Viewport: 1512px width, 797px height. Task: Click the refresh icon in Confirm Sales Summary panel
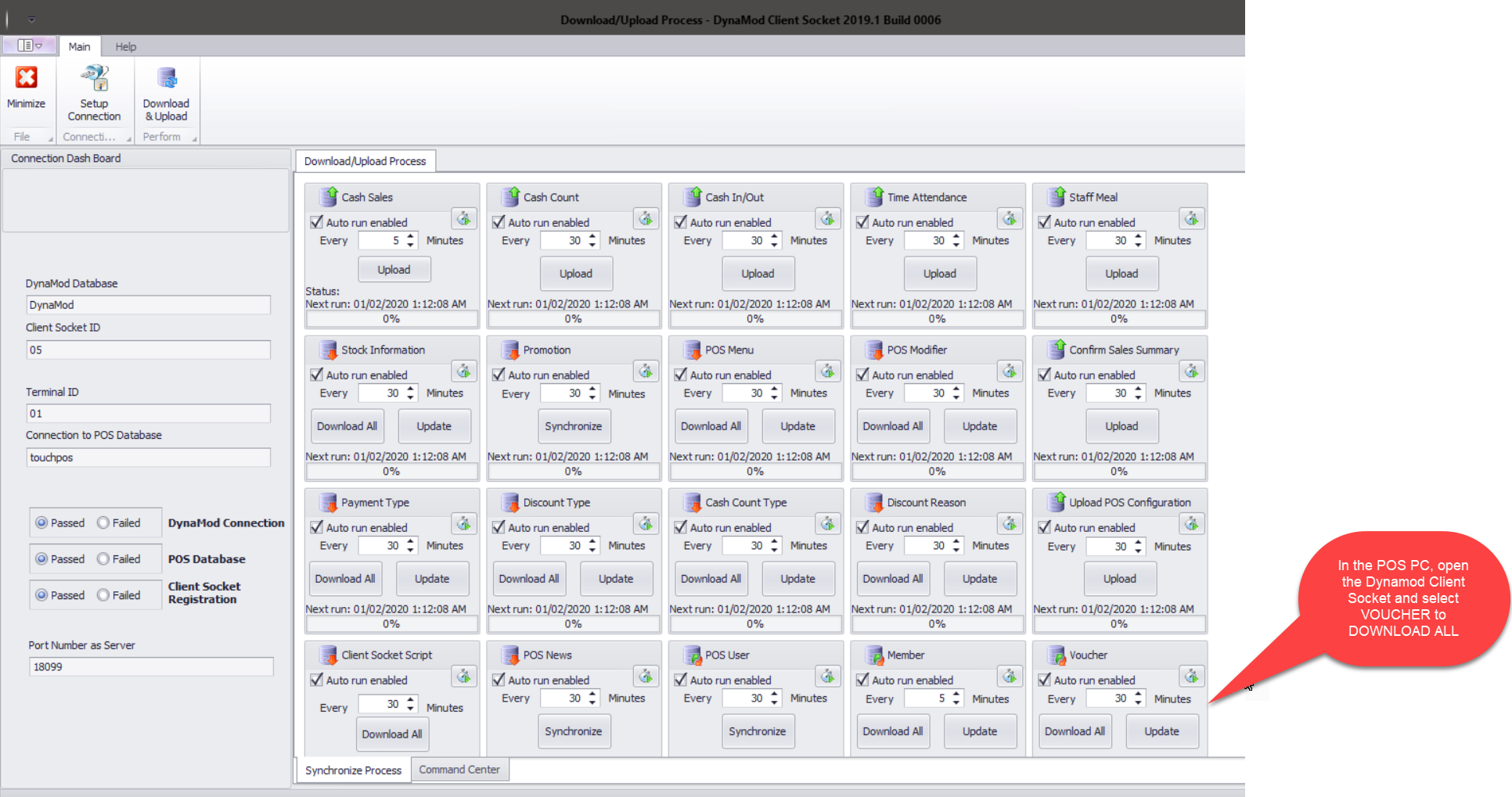click(1192, 372)
